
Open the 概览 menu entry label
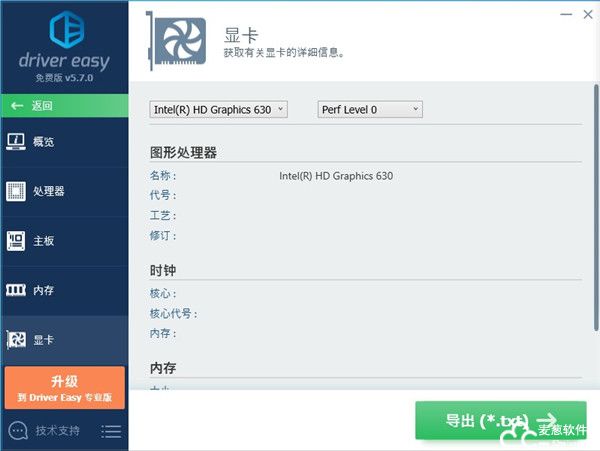44,142
